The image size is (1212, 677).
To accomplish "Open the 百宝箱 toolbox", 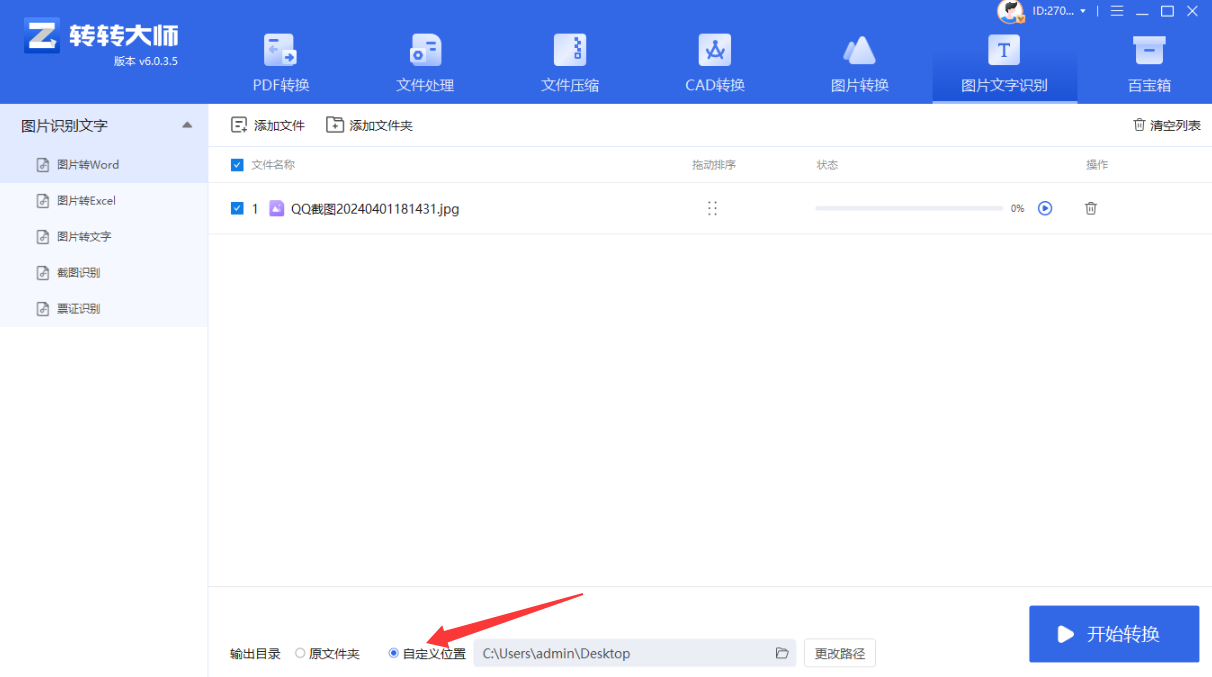I will coord(1149,63).
